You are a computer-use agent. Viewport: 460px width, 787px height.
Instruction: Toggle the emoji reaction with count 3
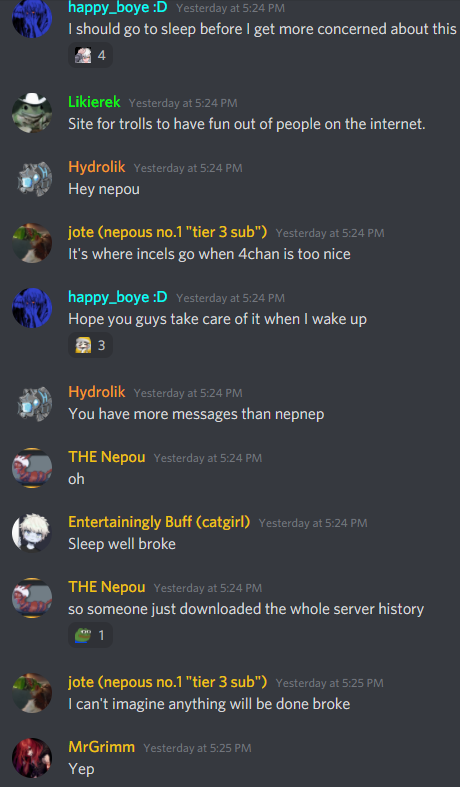point(90,345)
